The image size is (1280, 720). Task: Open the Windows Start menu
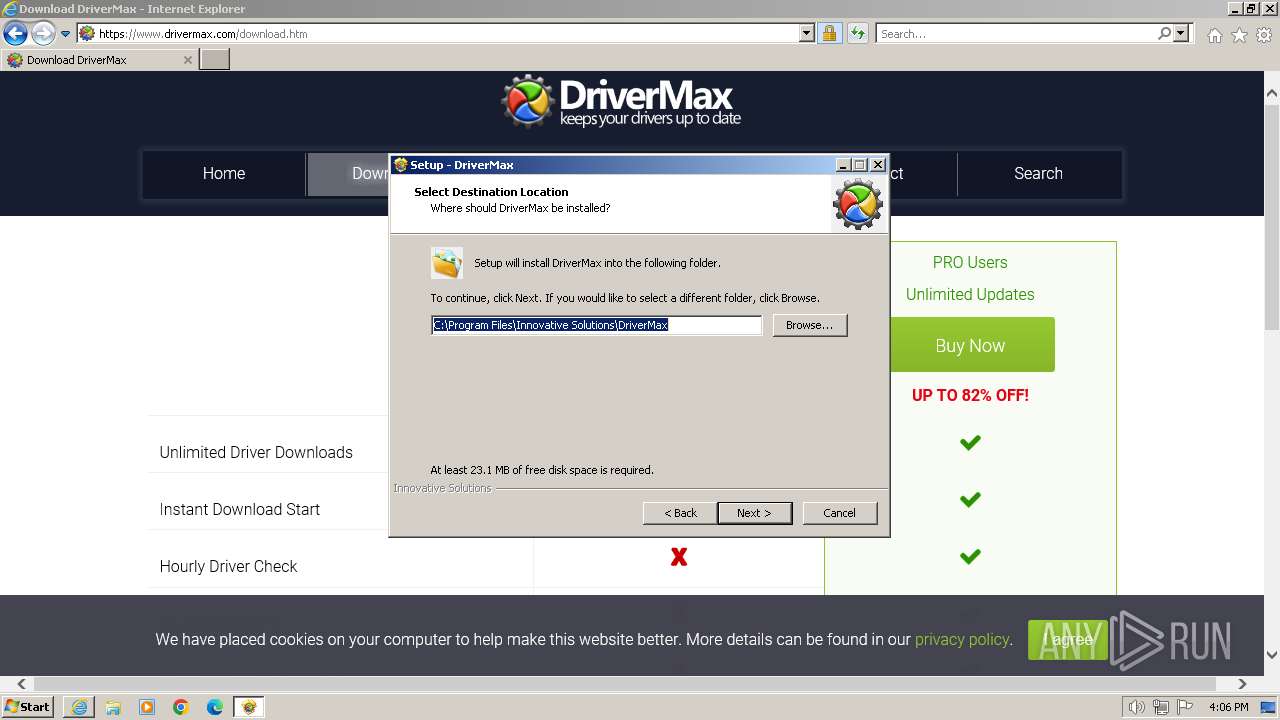click(x=28, y=707)
